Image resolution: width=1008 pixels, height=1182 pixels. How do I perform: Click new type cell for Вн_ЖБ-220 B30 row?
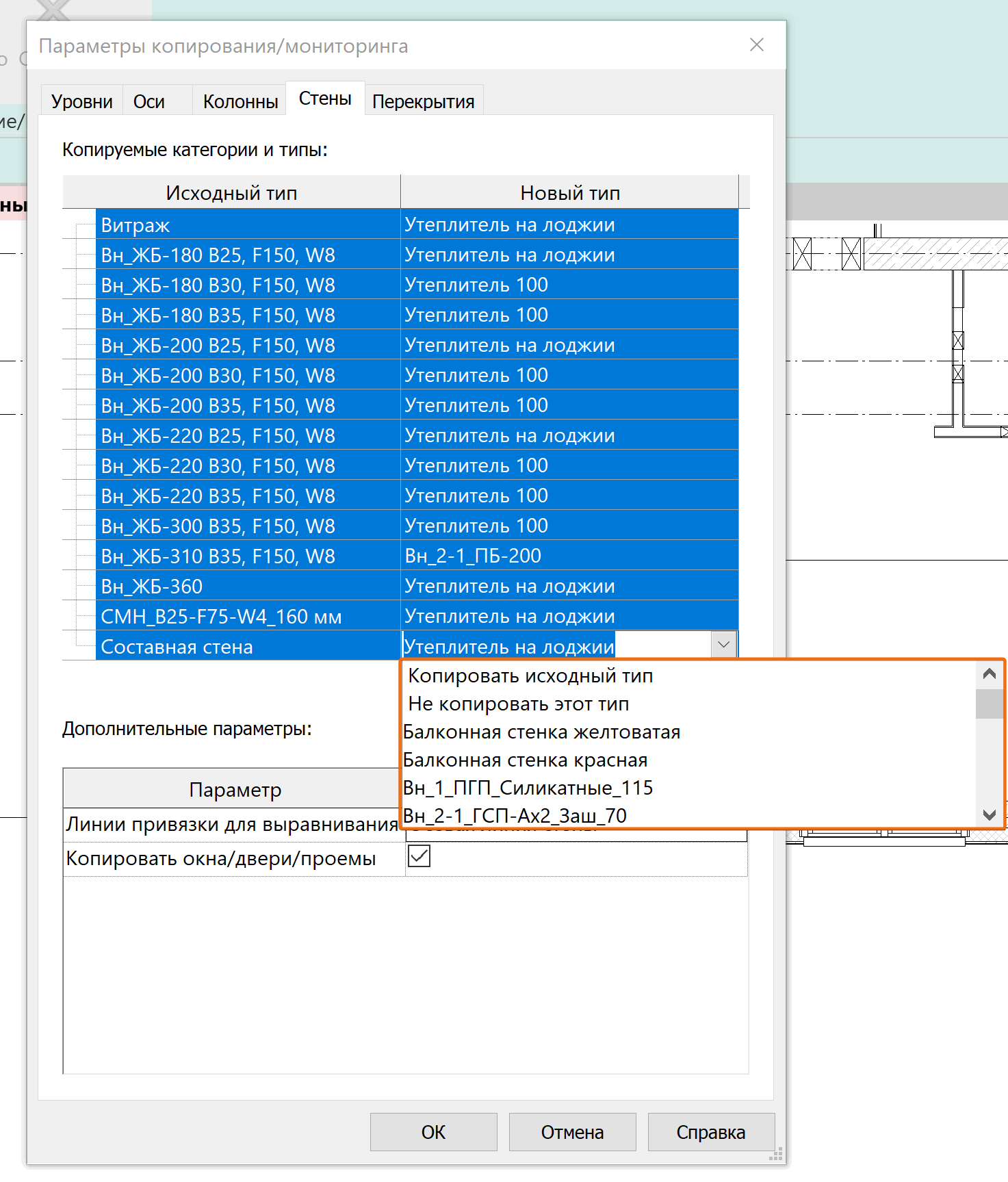point(569,465)
